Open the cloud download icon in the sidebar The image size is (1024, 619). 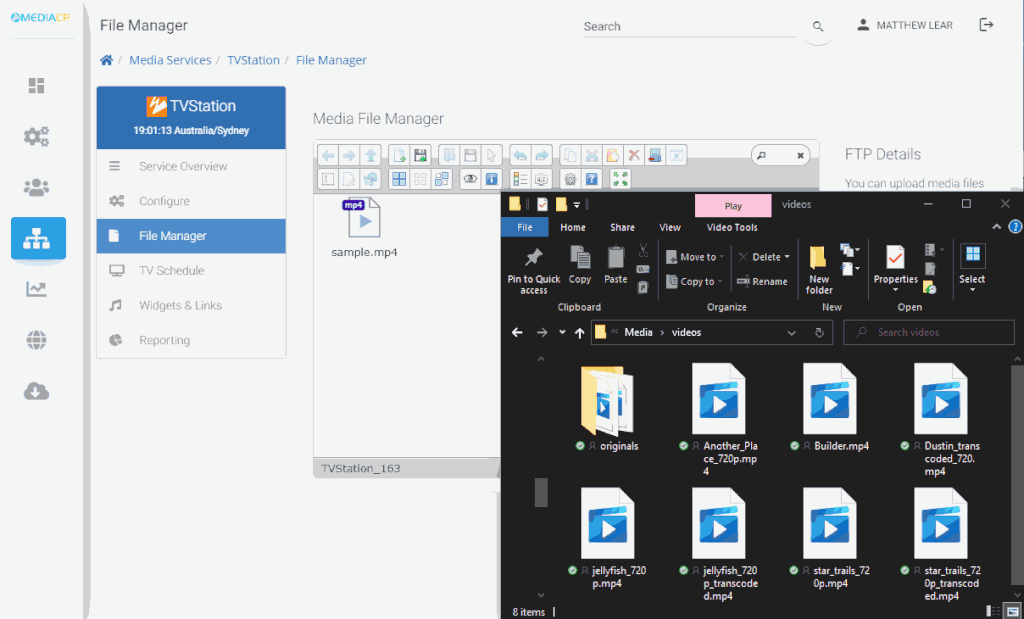(37, 391)
